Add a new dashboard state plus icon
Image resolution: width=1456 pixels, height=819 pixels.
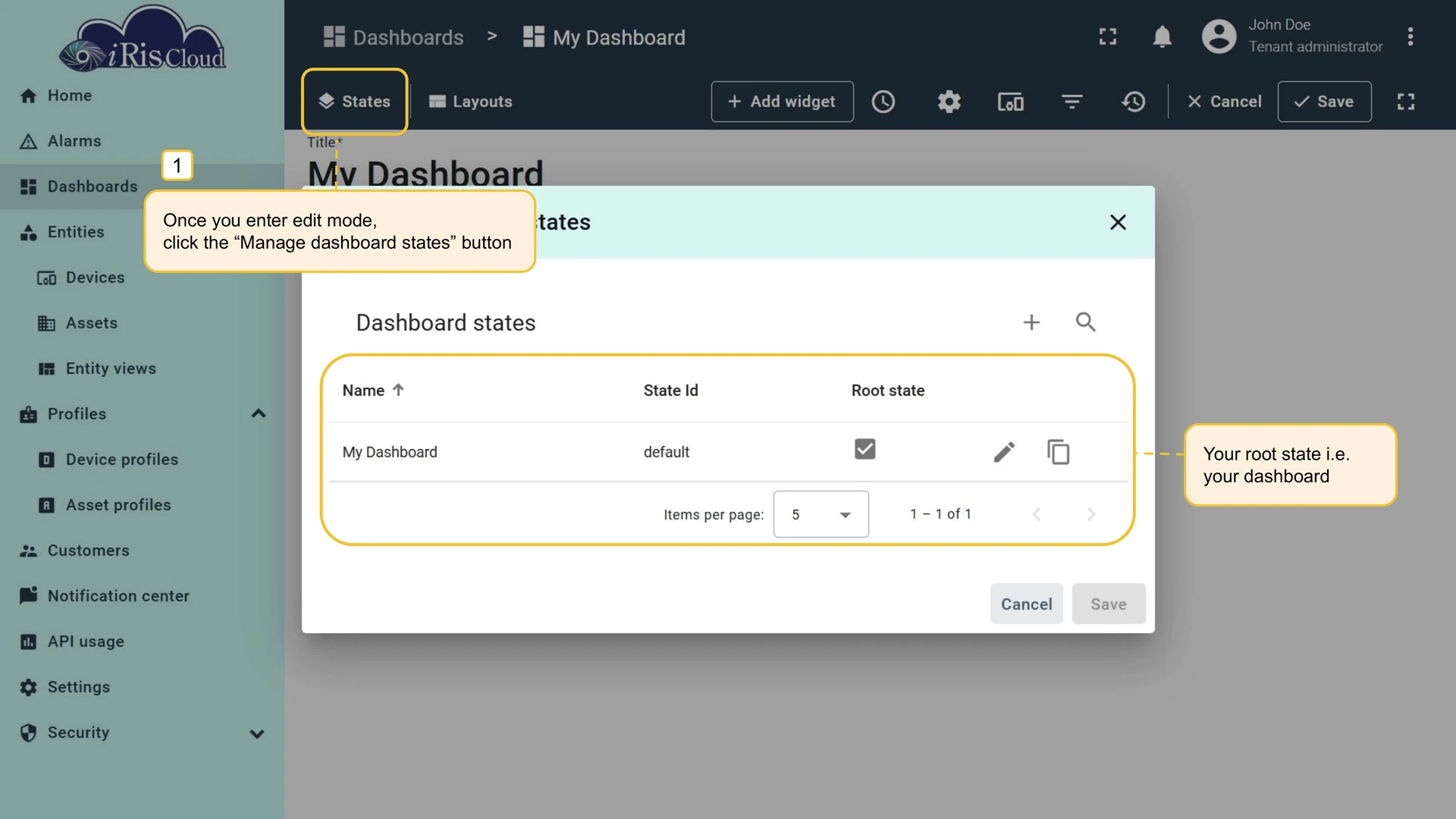point(1031,322)
